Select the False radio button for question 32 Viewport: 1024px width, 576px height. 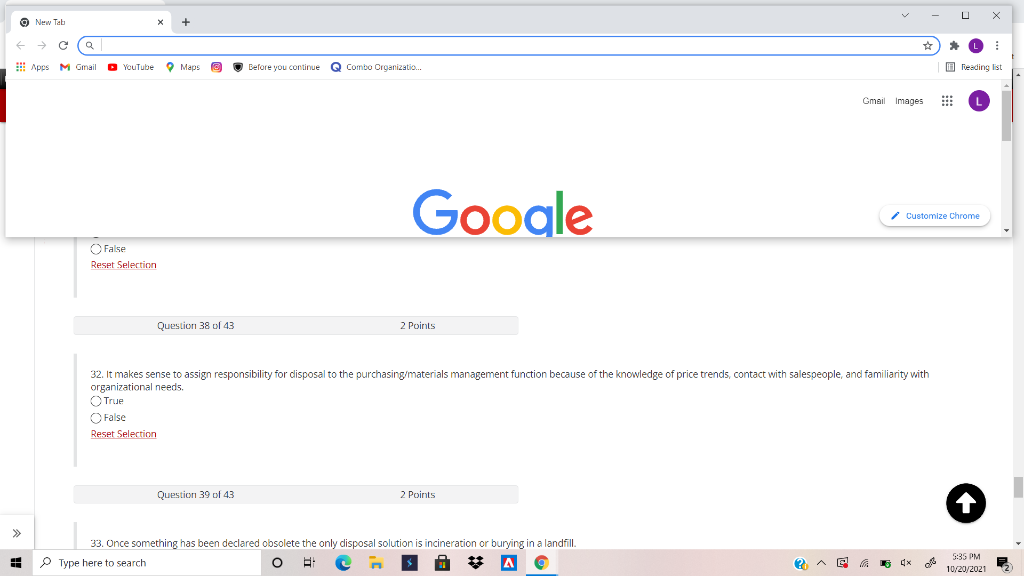(x=96, y=417)
